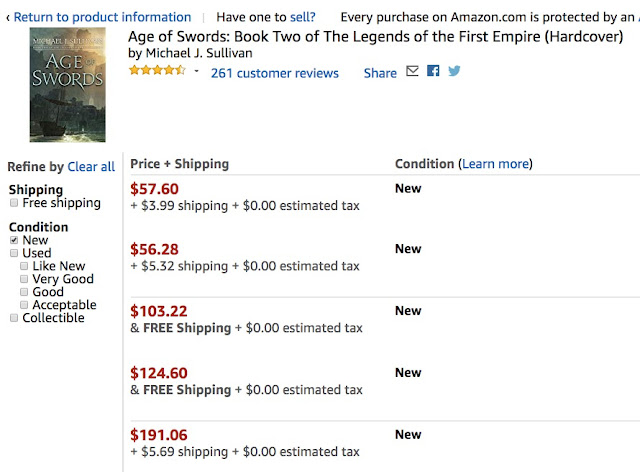The image size is (640, 472).
Task: Share via the email envelope icon
Action: 412,72
